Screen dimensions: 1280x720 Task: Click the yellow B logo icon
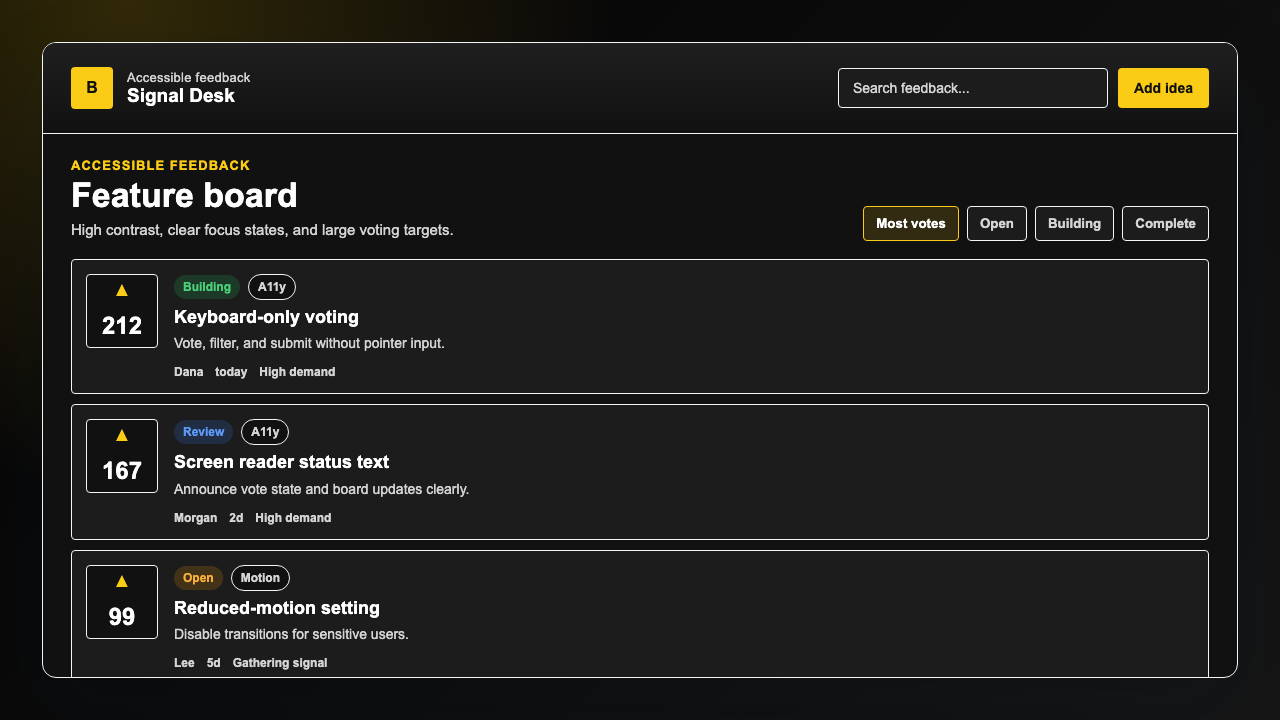(92, 88)
